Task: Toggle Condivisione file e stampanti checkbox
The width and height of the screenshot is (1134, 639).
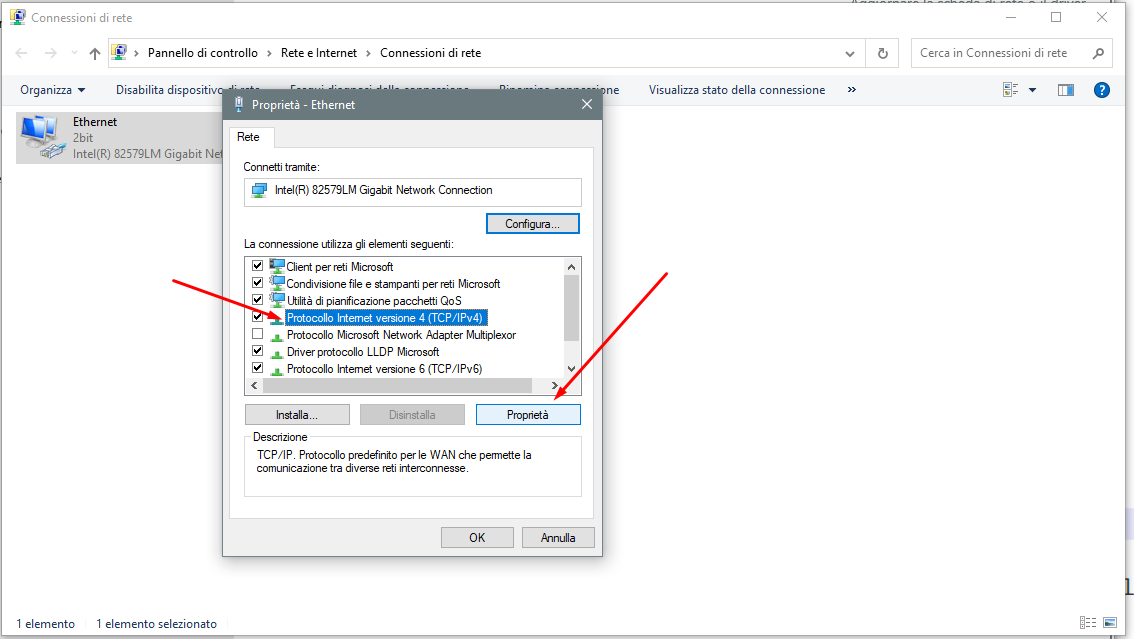Action: [257, 283]
